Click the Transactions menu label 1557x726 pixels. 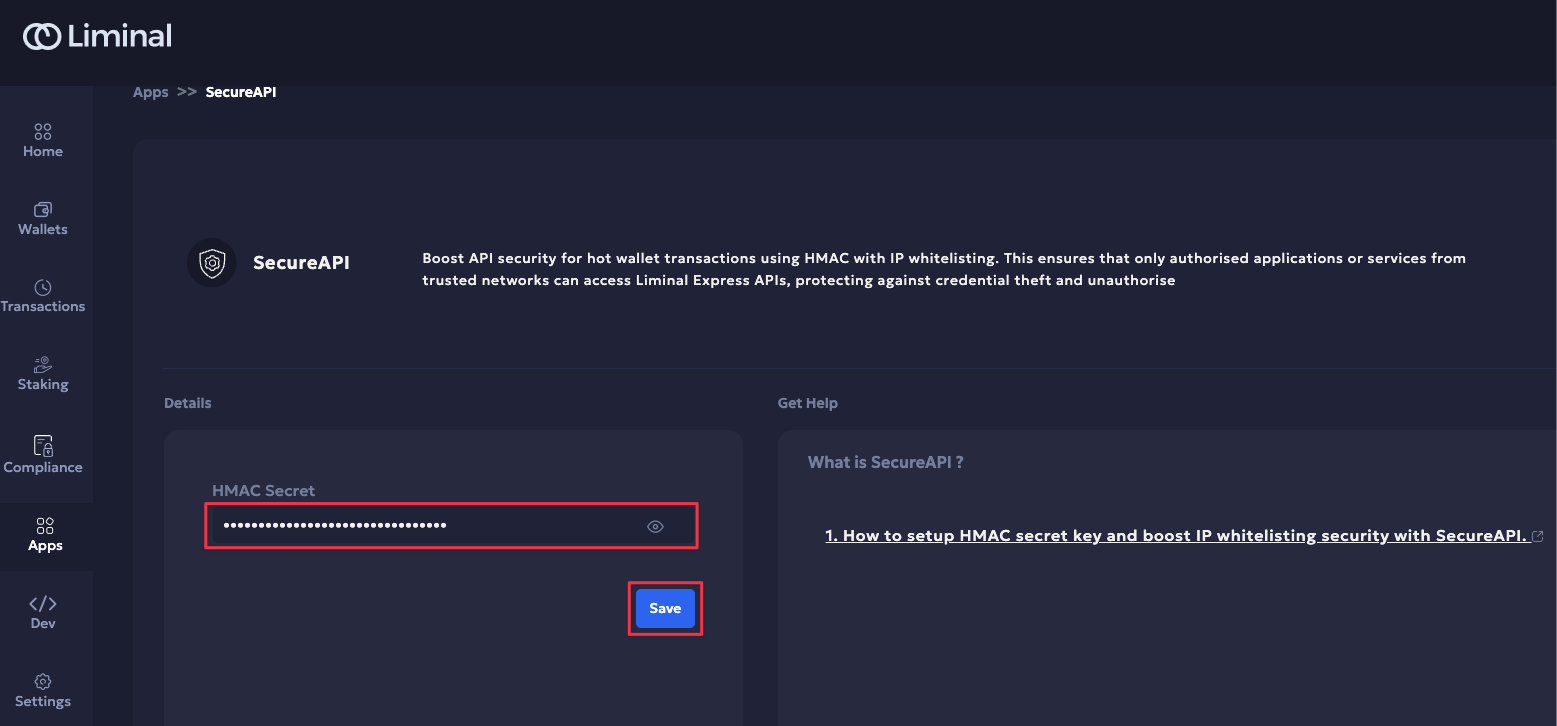(x=43, y=306)
